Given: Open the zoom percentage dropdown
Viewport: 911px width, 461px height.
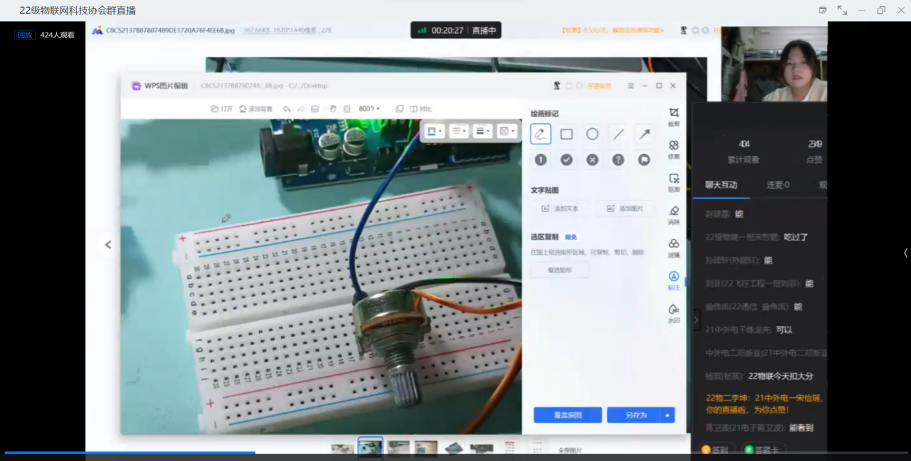Looking at the screenshot, I should click(369, 109).
